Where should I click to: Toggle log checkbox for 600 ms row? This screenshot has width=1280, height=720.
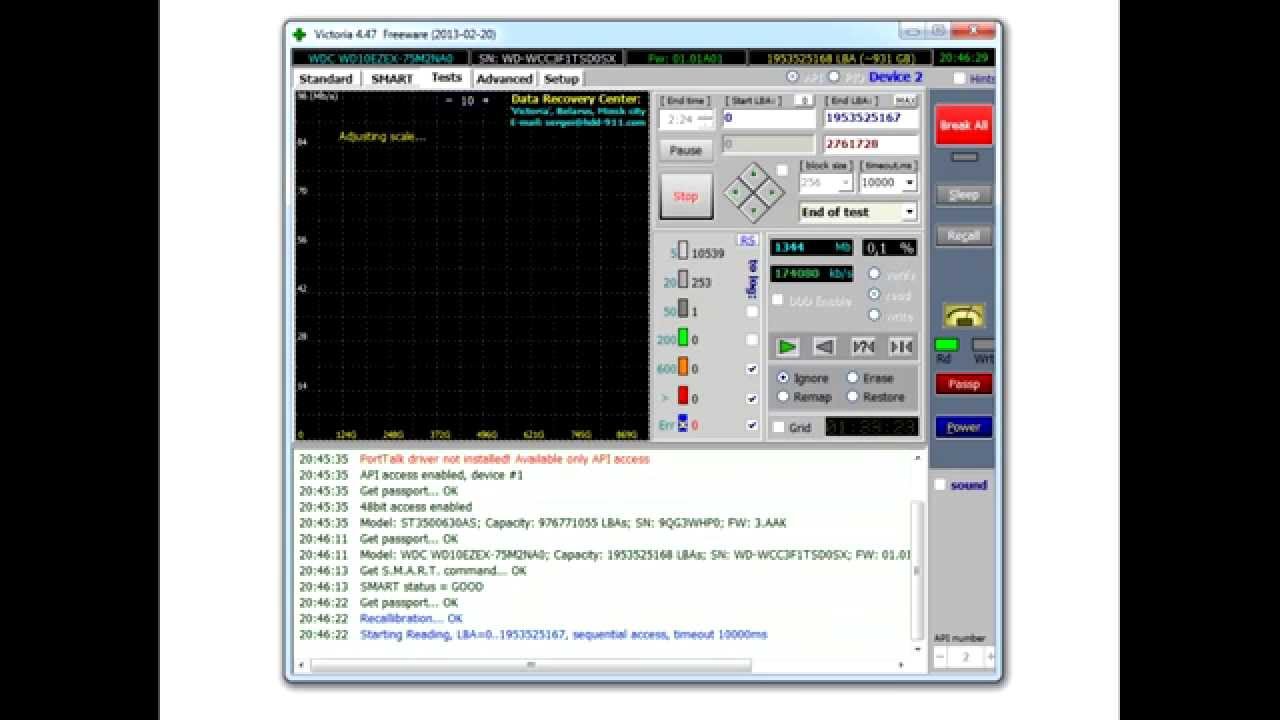click(752, 369)
